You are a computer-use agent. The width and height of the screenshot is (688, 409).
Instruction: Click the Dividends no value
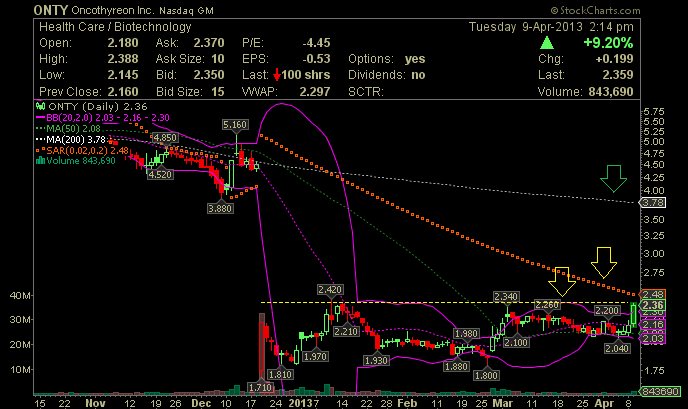tap(418, 75)
